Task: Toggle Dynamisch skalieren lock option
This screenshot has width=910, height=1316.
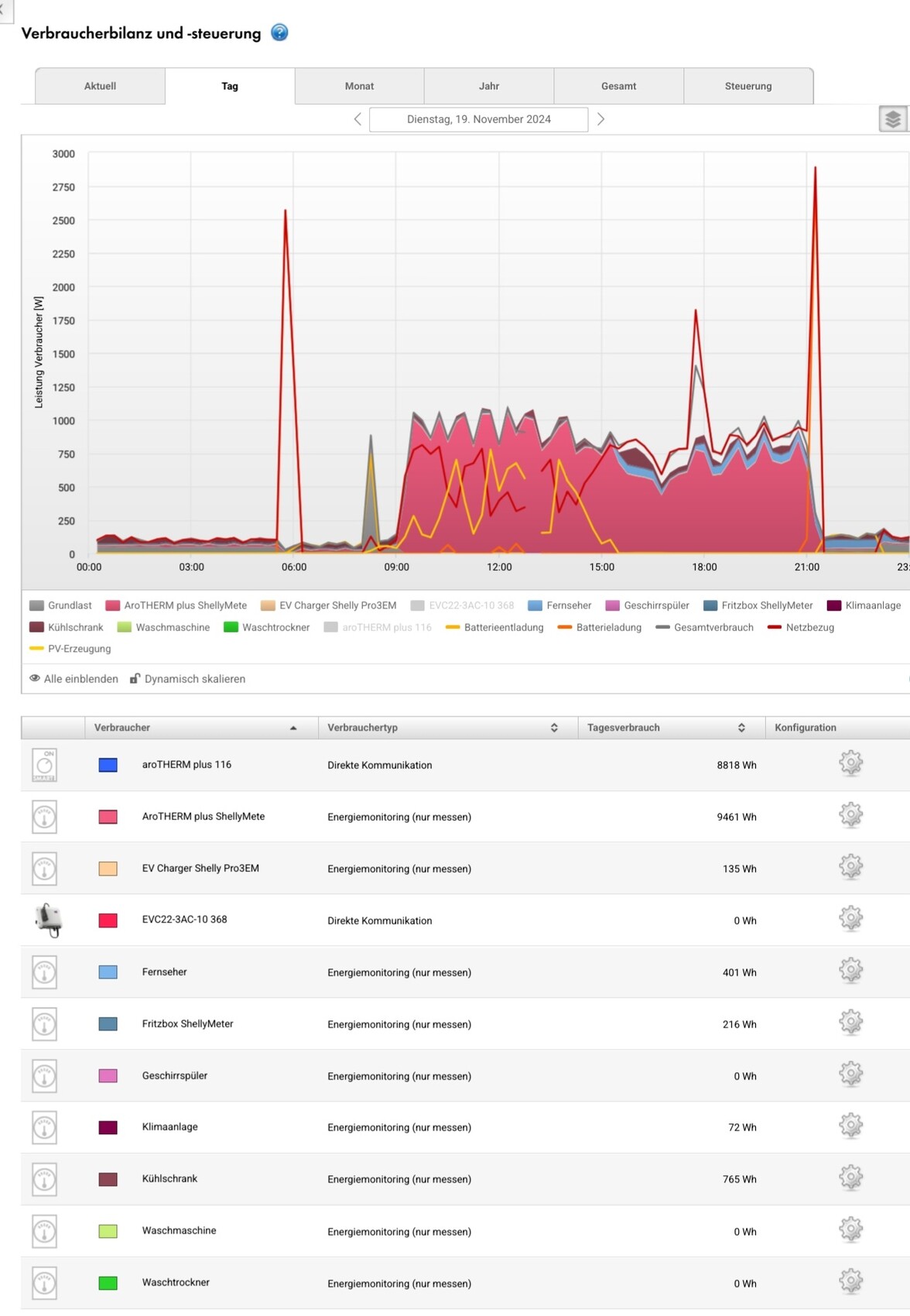Action: tap(187, 679)
